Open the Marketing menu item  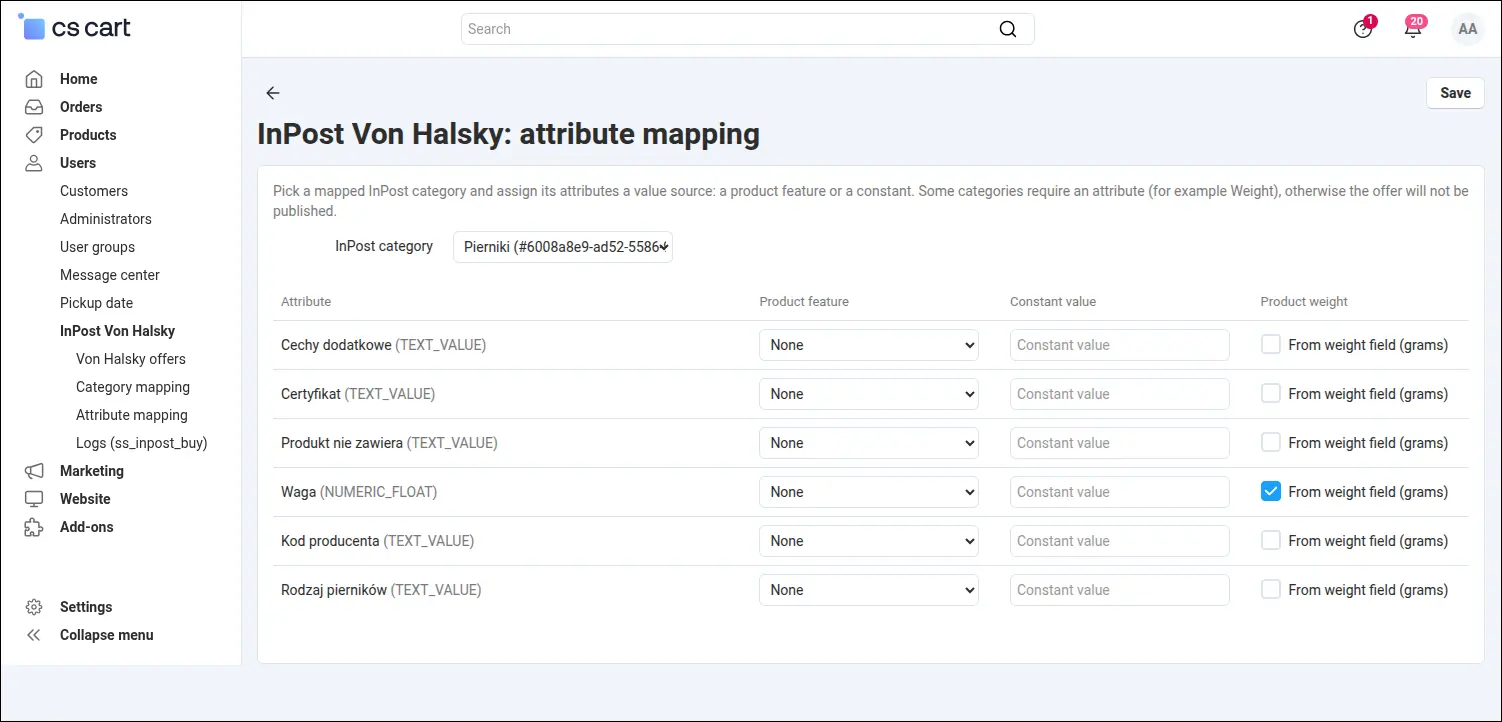(x=92, y=471)
